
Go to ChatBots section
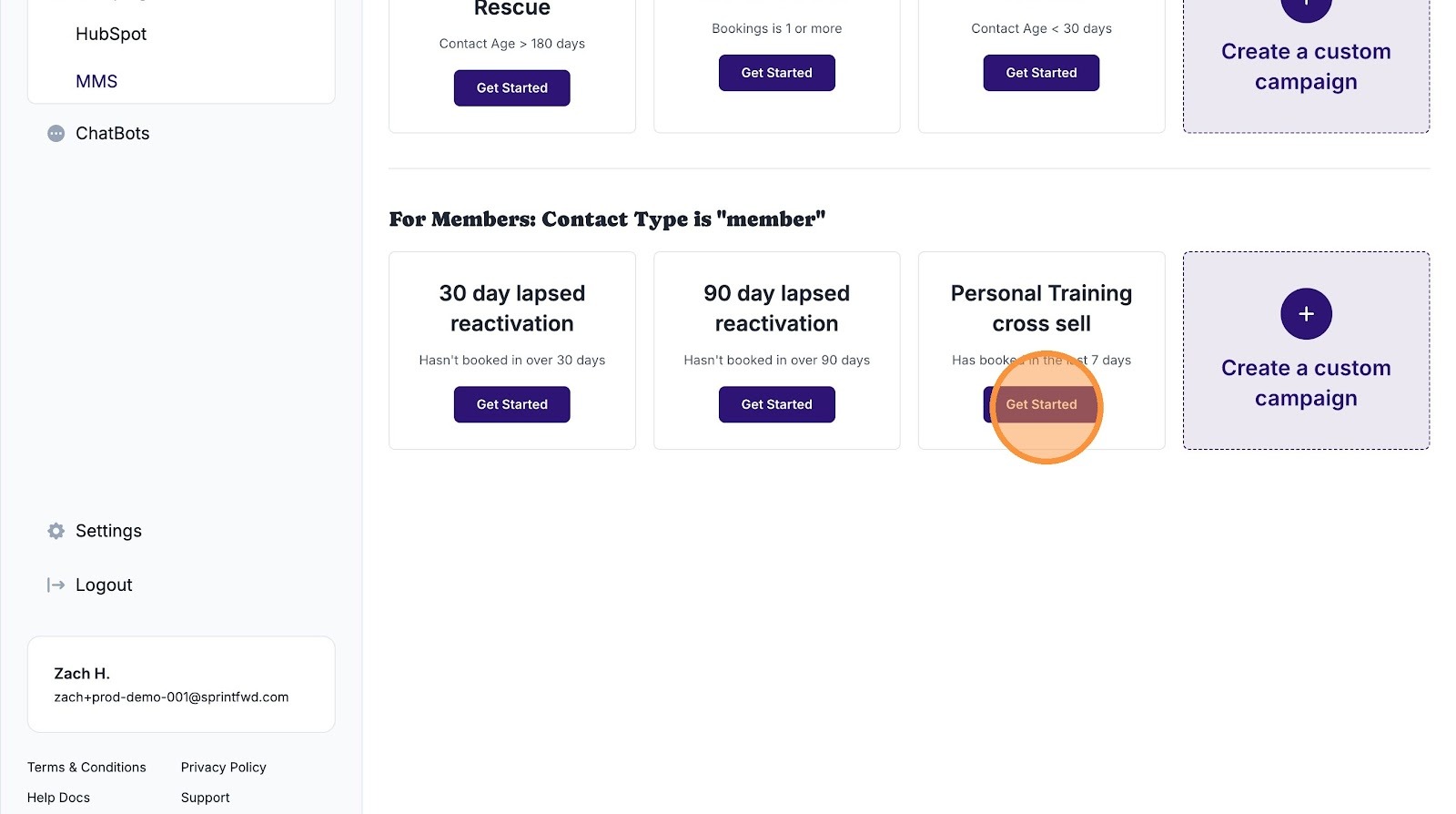[x=112, y=134]
